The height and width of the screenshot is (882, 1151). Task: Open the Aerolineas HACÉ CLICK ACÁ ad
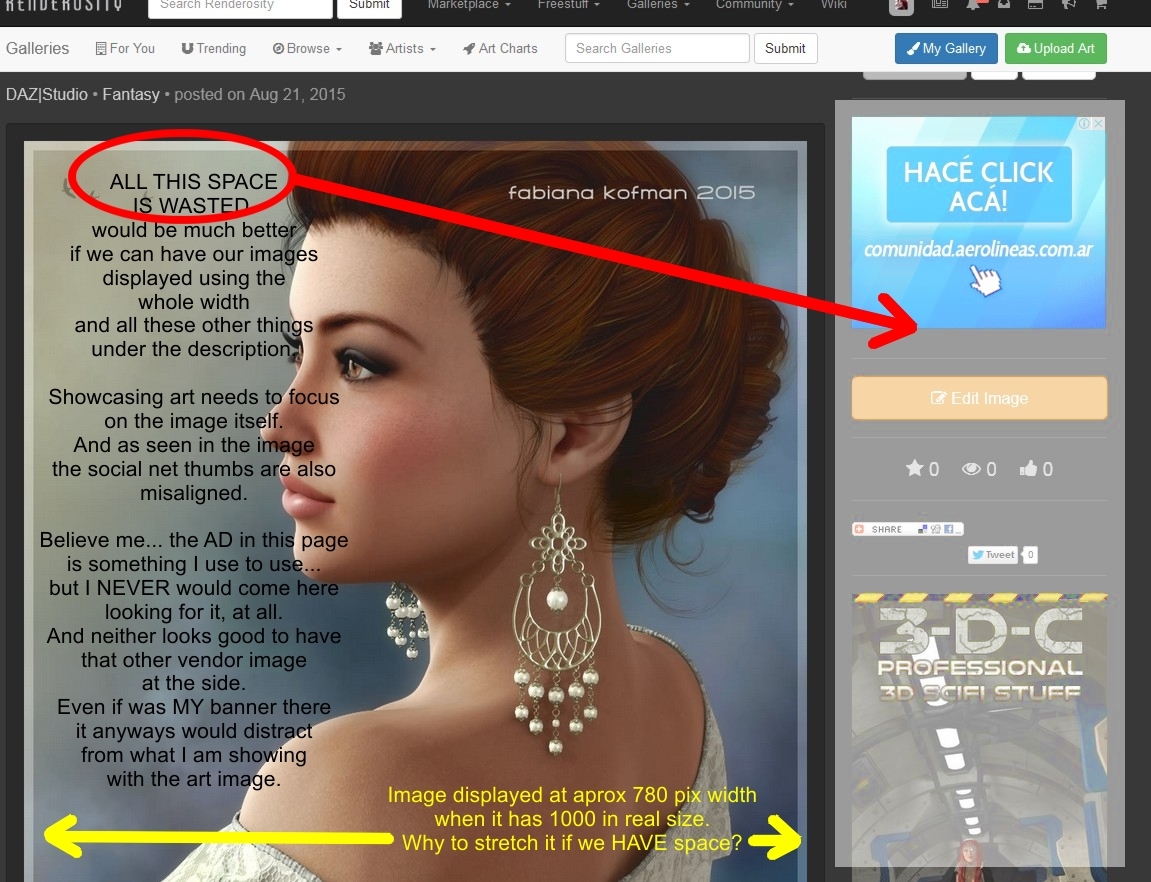click(x=978, y=222)
